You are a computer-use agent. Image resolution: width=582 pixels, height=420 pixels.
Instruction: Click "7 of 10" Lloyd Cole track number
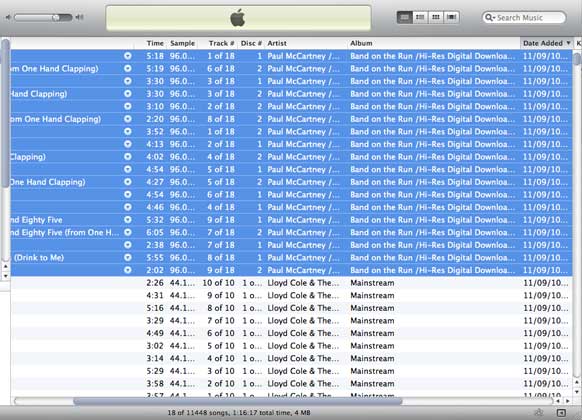pyautogui.click(x=221, y=321)
